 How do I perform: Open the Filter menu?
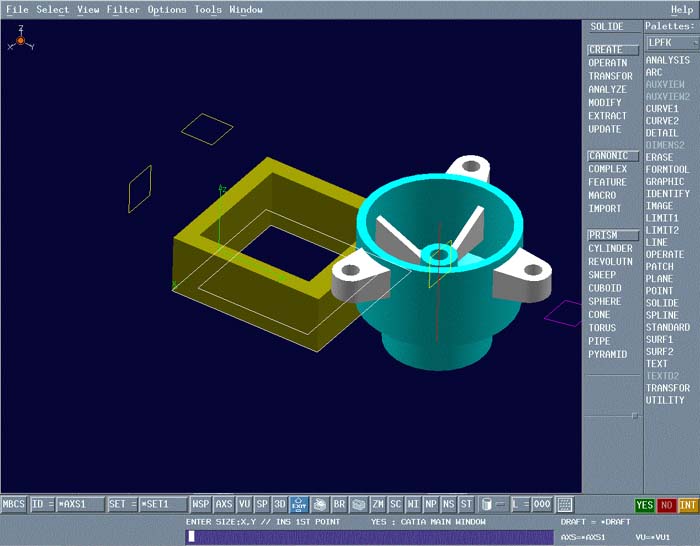(123, 10)
